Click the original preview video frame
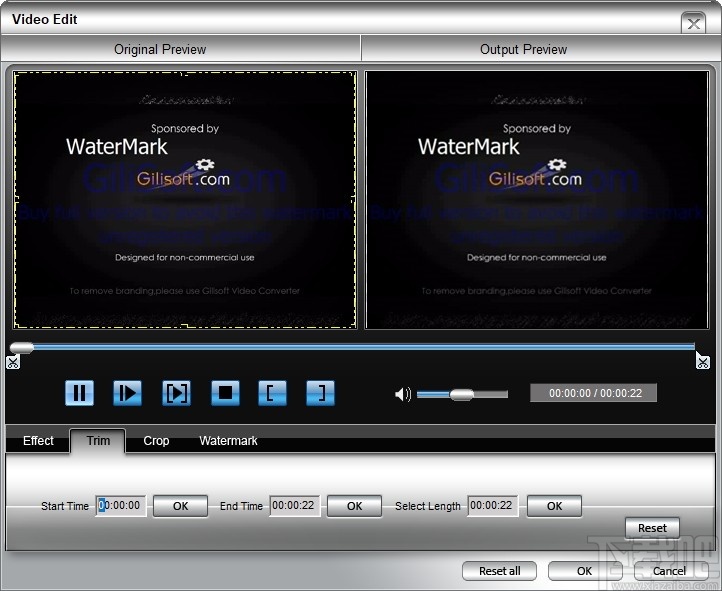 (185, 200)
